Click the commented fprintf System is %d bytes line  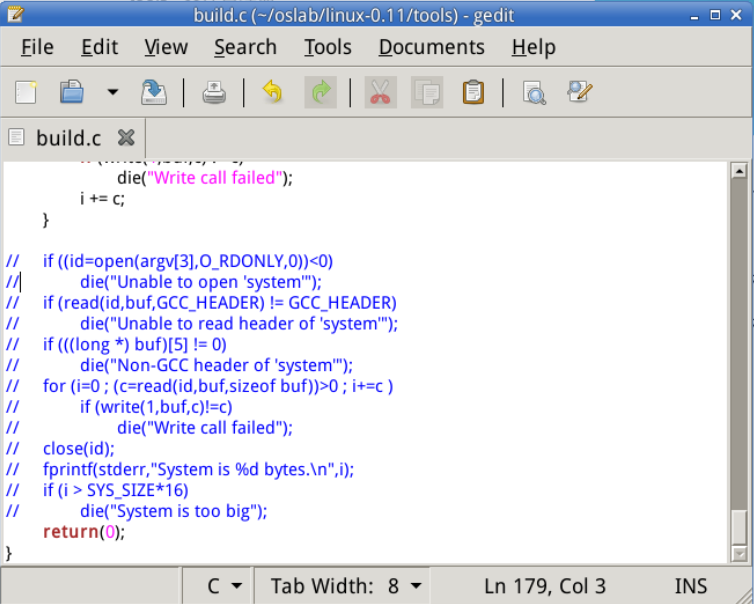(x=180, y=469)
